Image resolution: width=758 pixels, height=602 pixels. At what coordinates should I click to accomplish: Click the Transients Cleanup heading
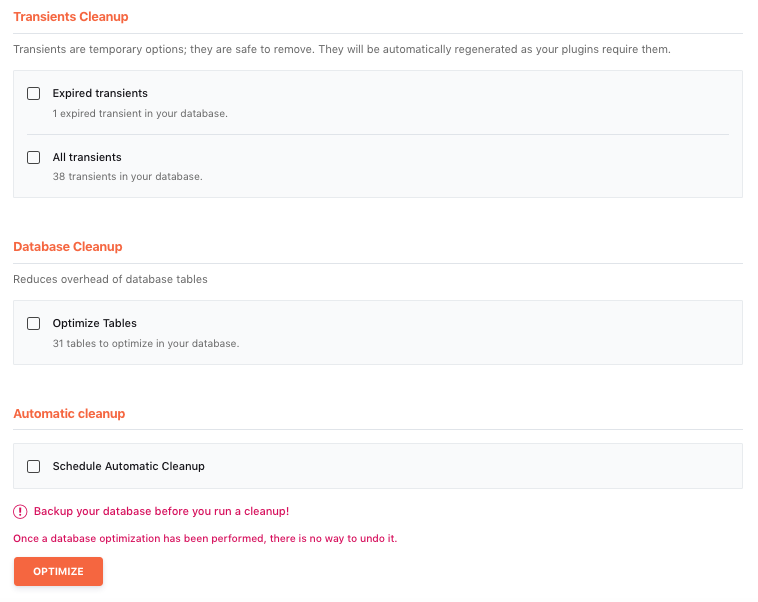pos(71,16)
